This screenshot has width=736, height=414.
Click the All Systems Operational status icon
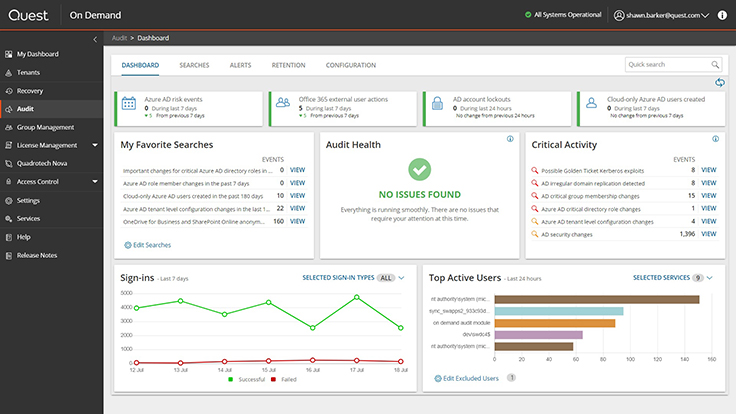click(x=528, y=15)
